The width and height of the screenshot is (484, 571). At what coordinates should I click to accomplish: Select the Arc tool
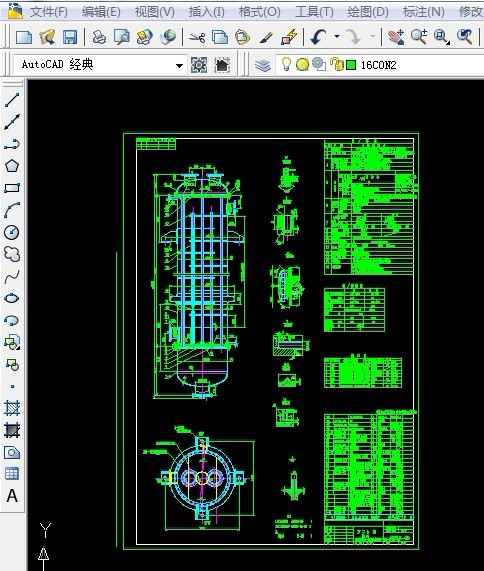[x=12, y=210]
